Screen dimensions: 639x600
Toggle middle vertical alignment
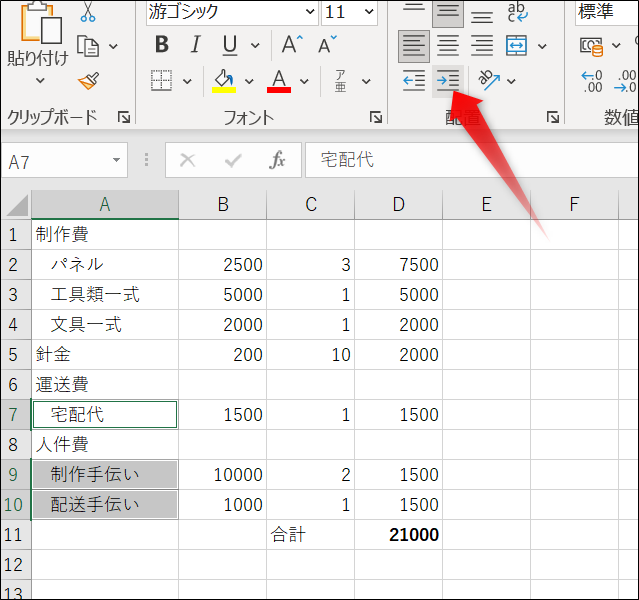point(448,12)
